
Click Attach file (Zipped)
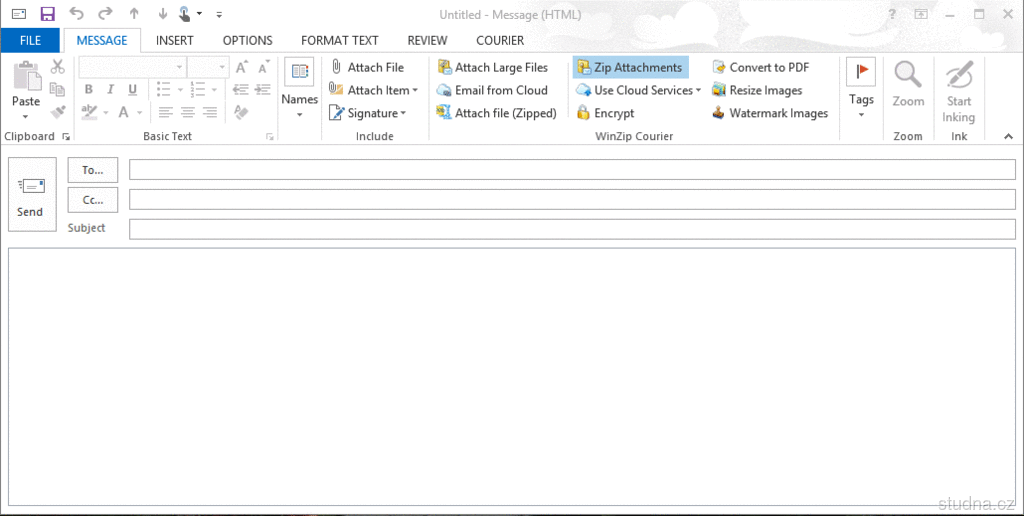[497, 113]
